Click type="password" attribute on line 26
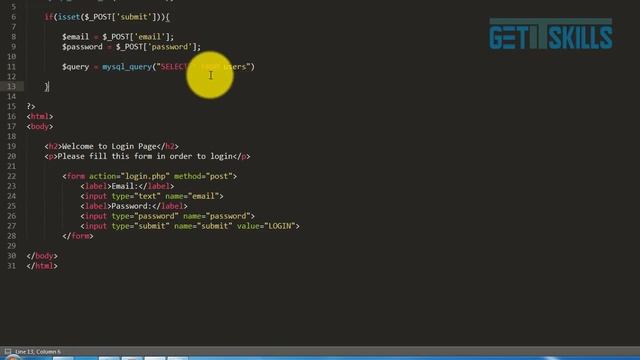640x360 pixels. click(x=145, y=216)
